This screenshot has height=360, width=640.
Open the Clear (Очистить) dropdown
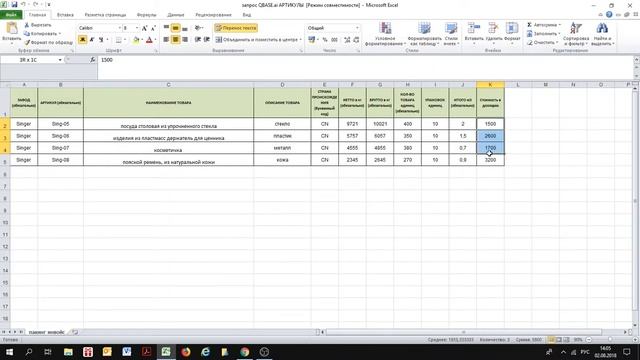pyautogui.click(x=542, y=42)
